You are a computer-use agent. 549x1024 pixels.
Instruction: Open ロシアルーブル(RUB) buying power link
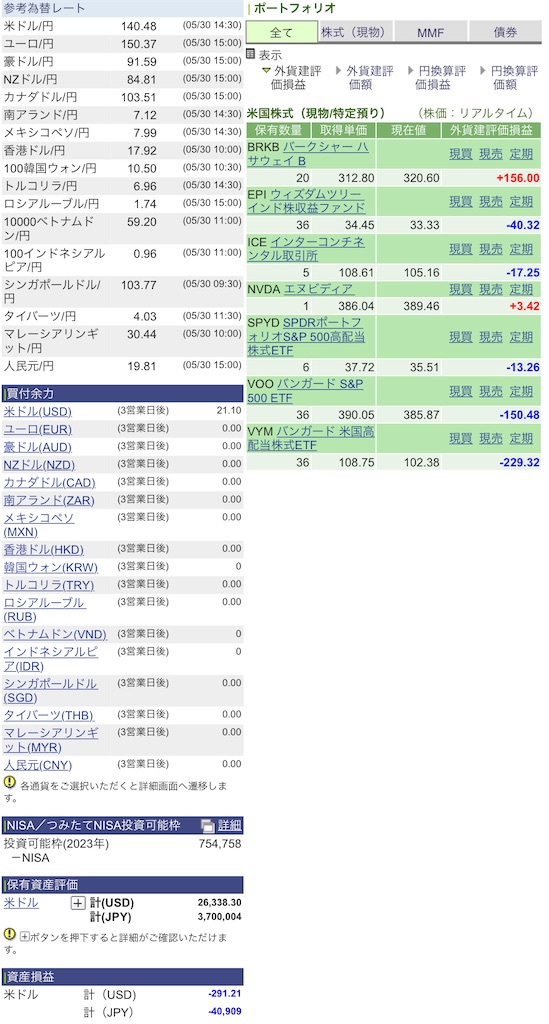(x=44, y=609)
